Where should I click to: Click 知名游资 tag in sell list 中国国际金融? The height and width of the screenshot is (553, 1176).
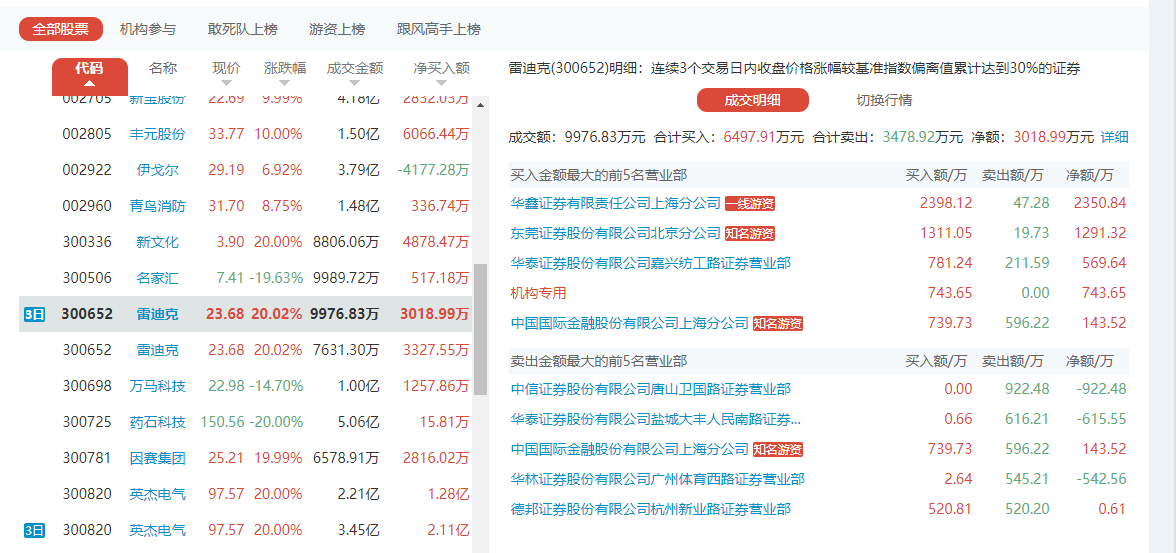click(x=778, y=449)
